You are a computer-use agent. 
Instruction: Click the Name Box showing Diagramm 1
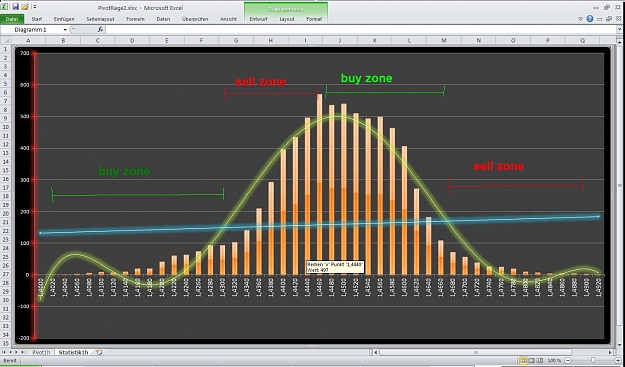(32, 30)
